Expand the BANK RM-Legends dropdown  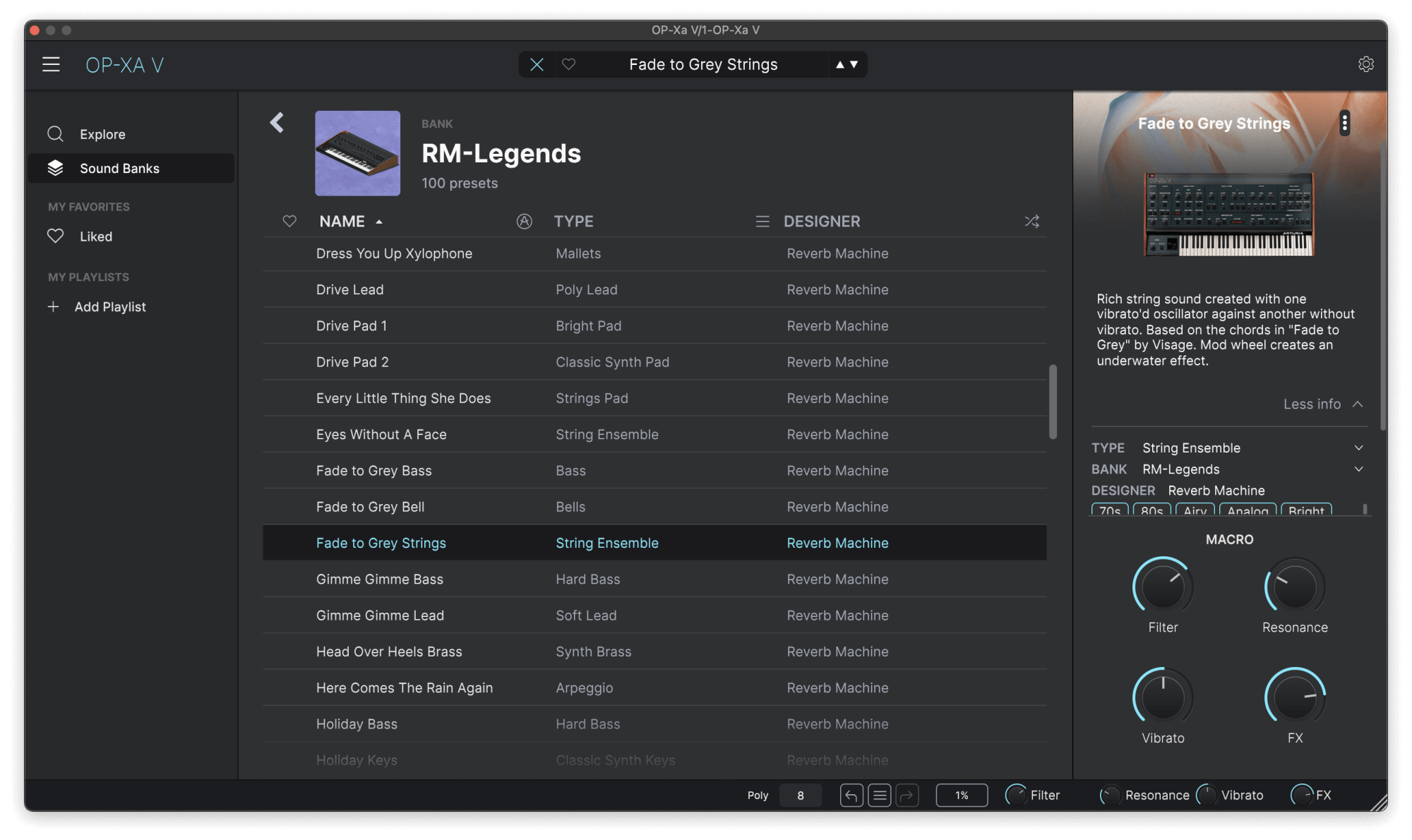(1358, 469)
